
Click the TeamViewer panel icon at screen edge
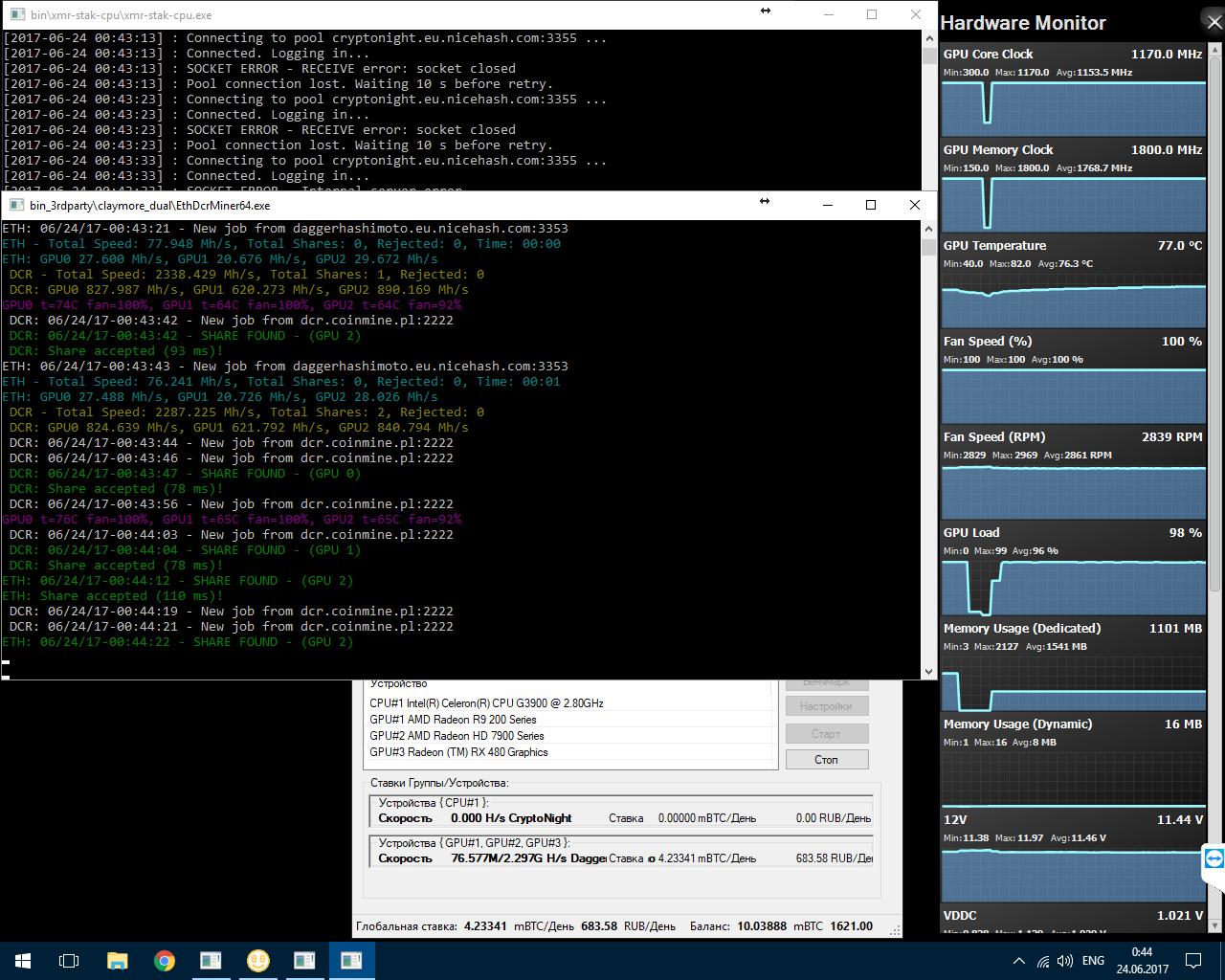(1214, 859)
